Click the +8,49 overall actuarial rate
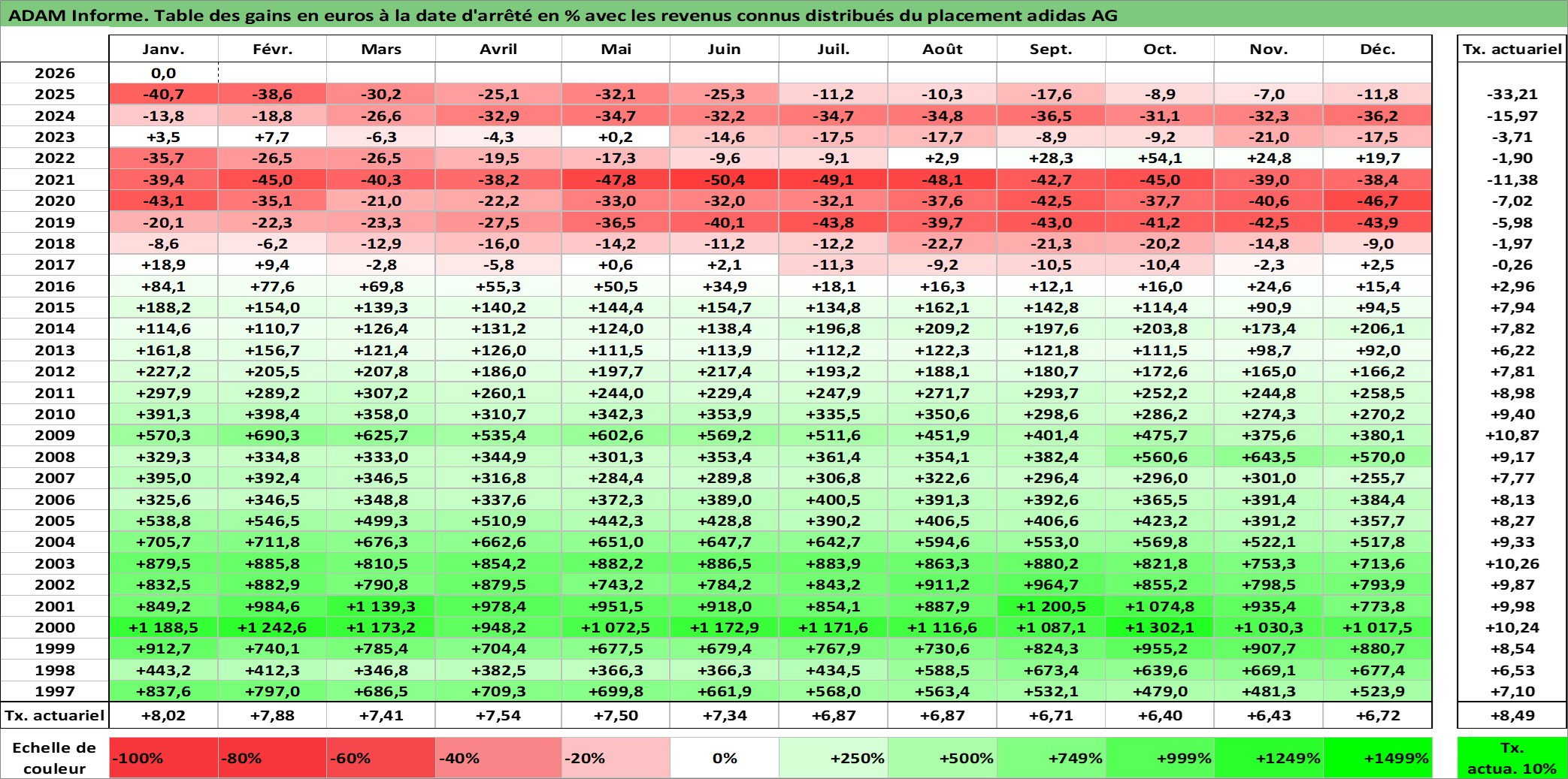Viewport: 1568px width, 779px height. [1512, 715]
